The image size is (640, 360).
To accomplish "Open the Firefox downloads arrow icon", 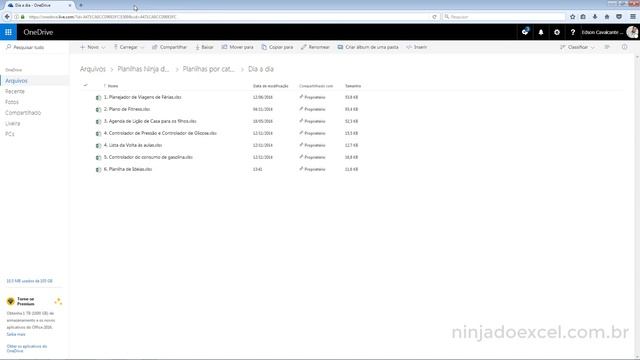I will click(x=595, y=17).
